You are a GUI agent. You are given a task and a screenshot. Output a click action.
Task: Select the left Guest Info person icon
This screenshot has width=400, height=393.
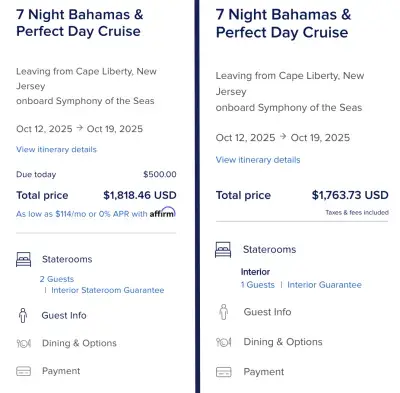click(23, 315)
